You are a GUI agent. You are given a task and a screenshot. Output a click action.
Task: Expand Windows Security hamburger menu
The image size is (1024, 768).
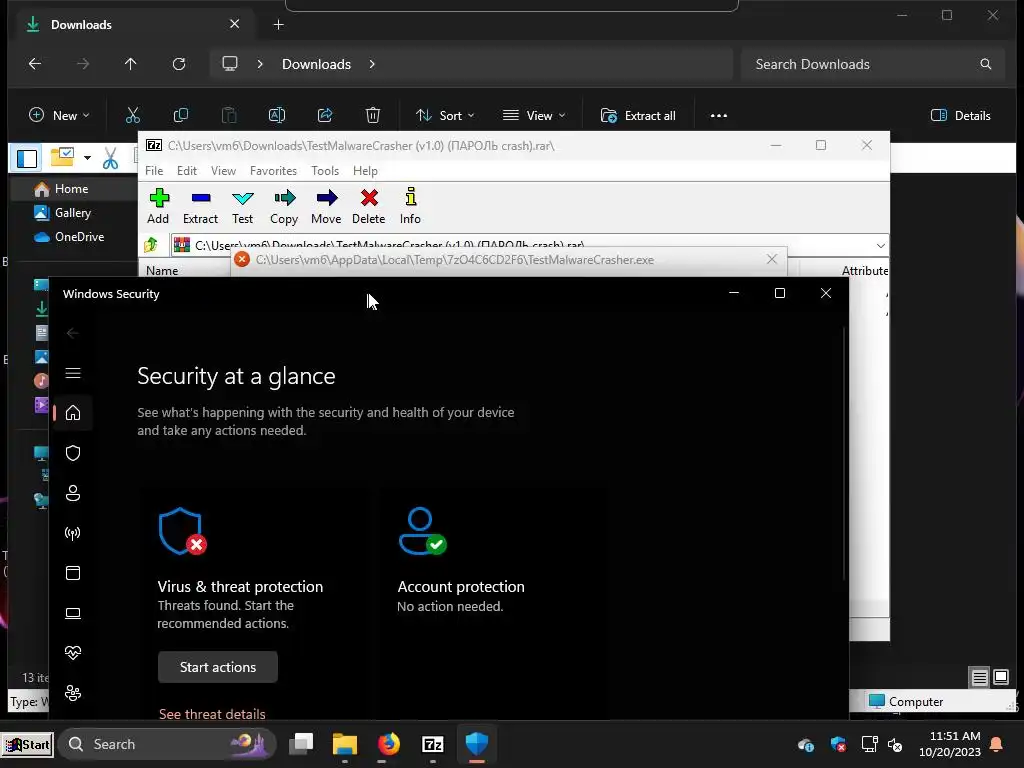73,373
